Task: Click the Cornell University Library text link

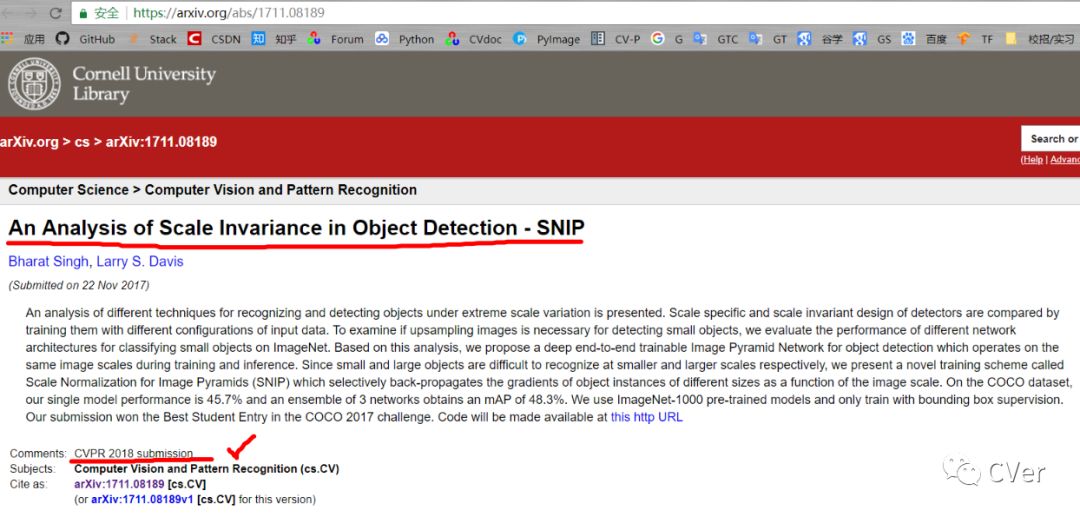Action: 144,84
